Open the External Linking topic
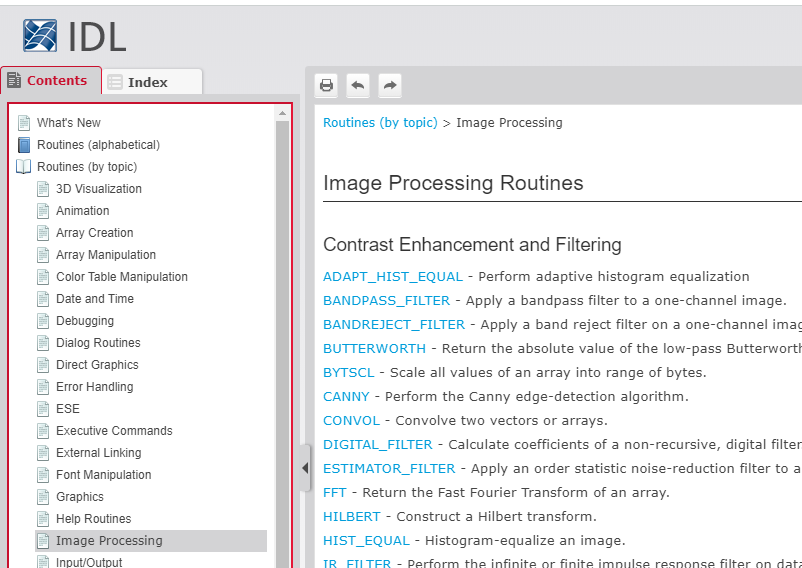802x568 pixels. tap(99, 452)
